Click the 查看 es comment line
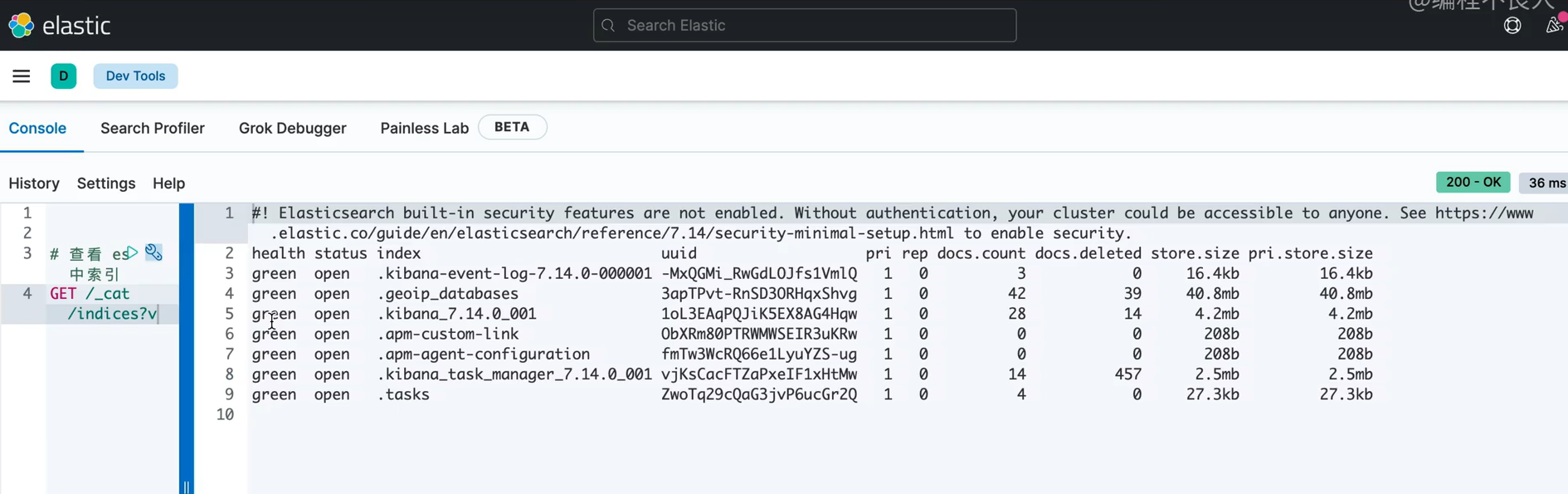This screenshot has height=494, width=1568. 88,254
